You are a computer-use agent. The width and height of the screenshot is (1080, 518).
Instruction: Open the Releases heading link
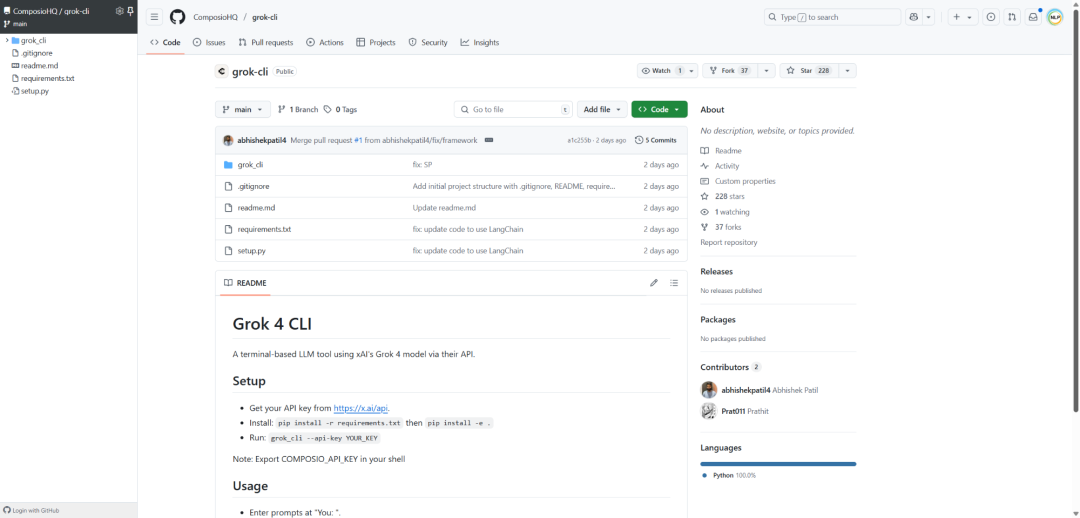click(716, 272)
